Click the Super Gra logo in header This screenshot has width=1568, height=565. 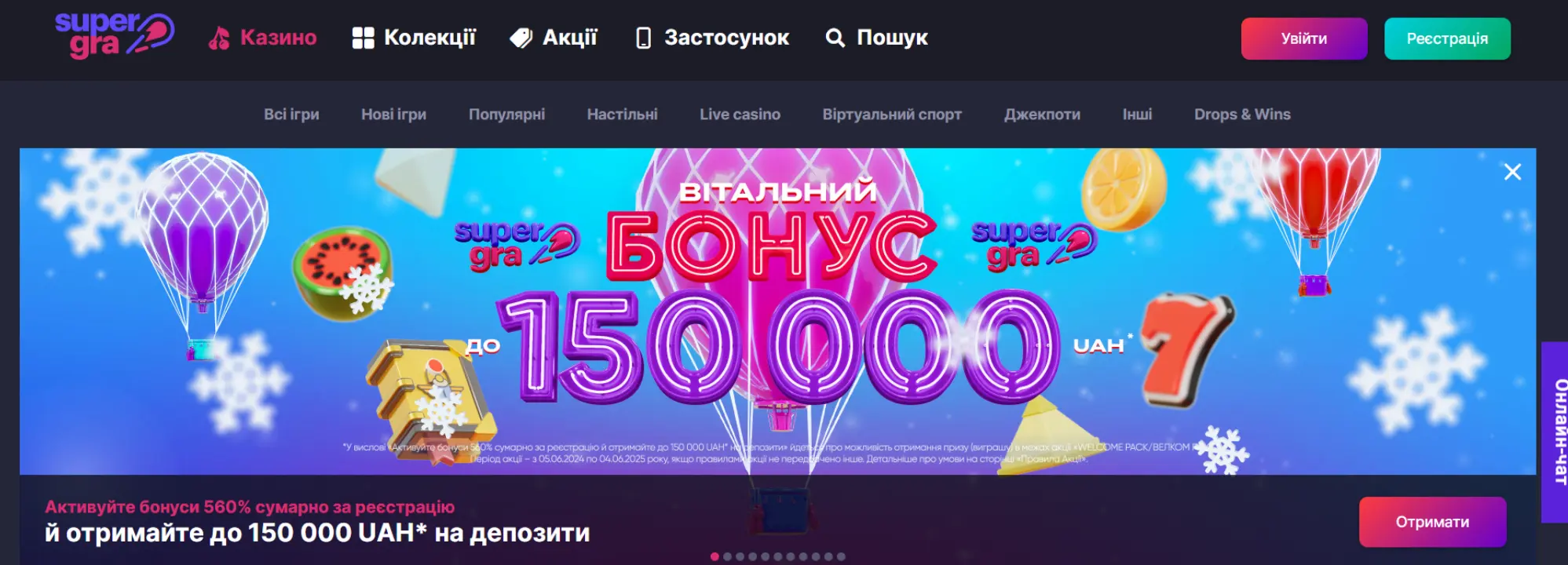coord(115,36)
